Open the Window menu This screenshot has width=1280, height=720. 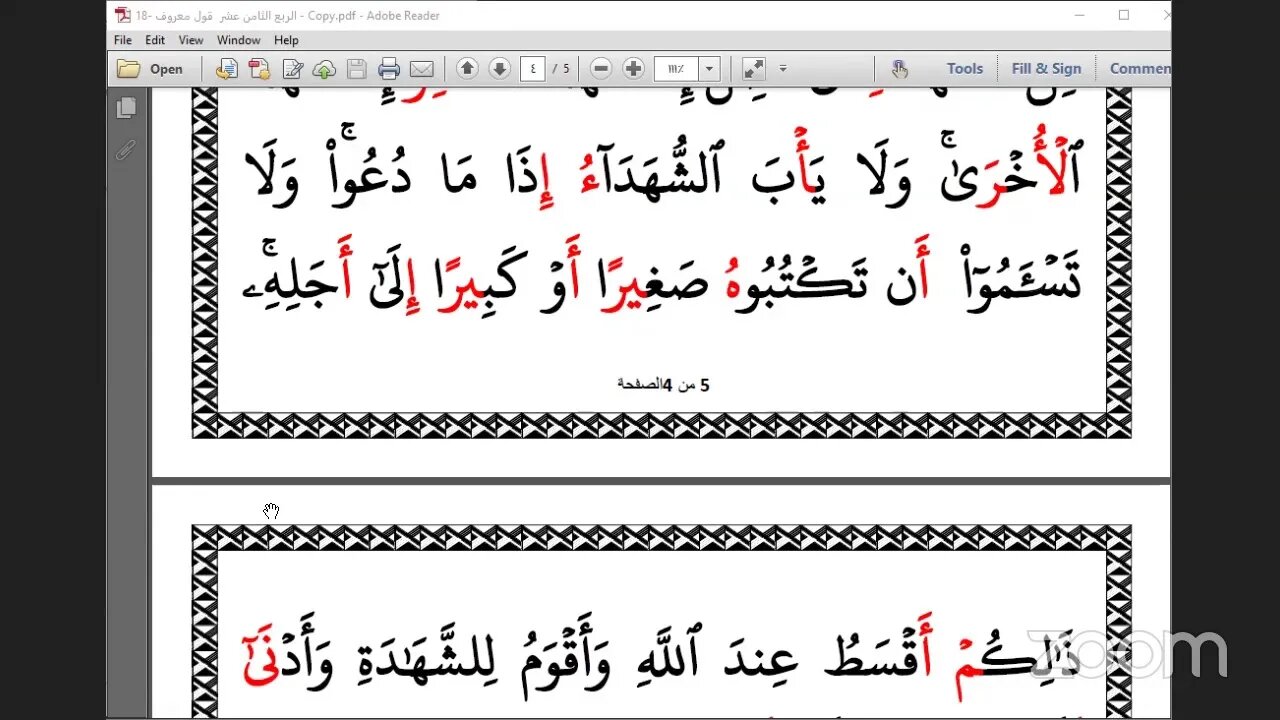click(x=239, y=40)
